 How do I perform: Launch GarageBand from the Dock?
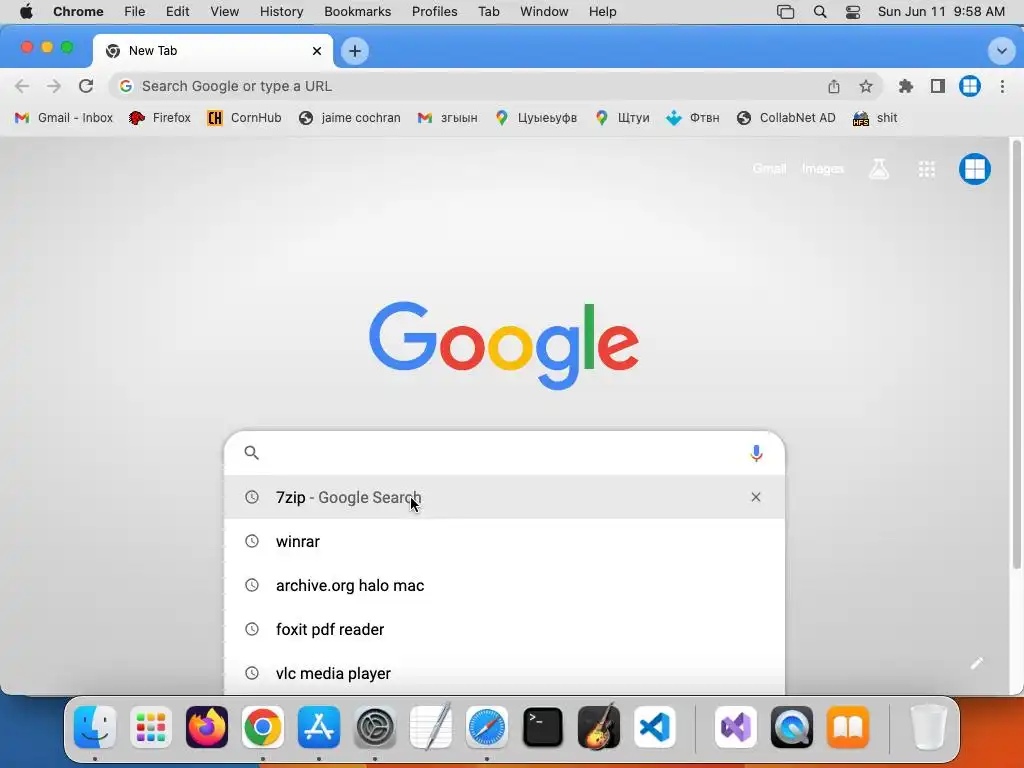[x=599, y=727]
